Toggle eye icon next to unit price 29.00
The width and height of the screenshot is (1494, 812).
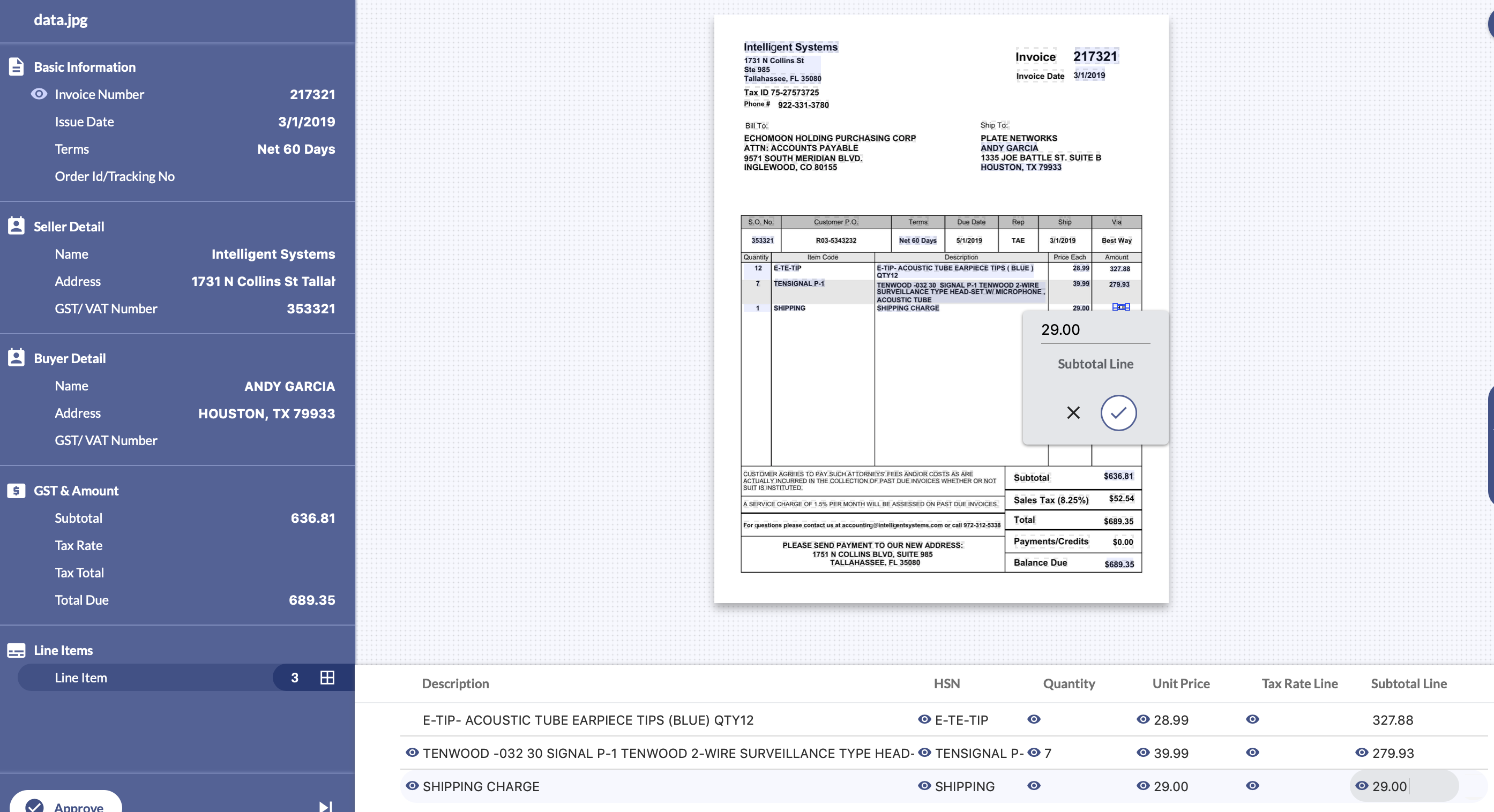pos(1143,786)
